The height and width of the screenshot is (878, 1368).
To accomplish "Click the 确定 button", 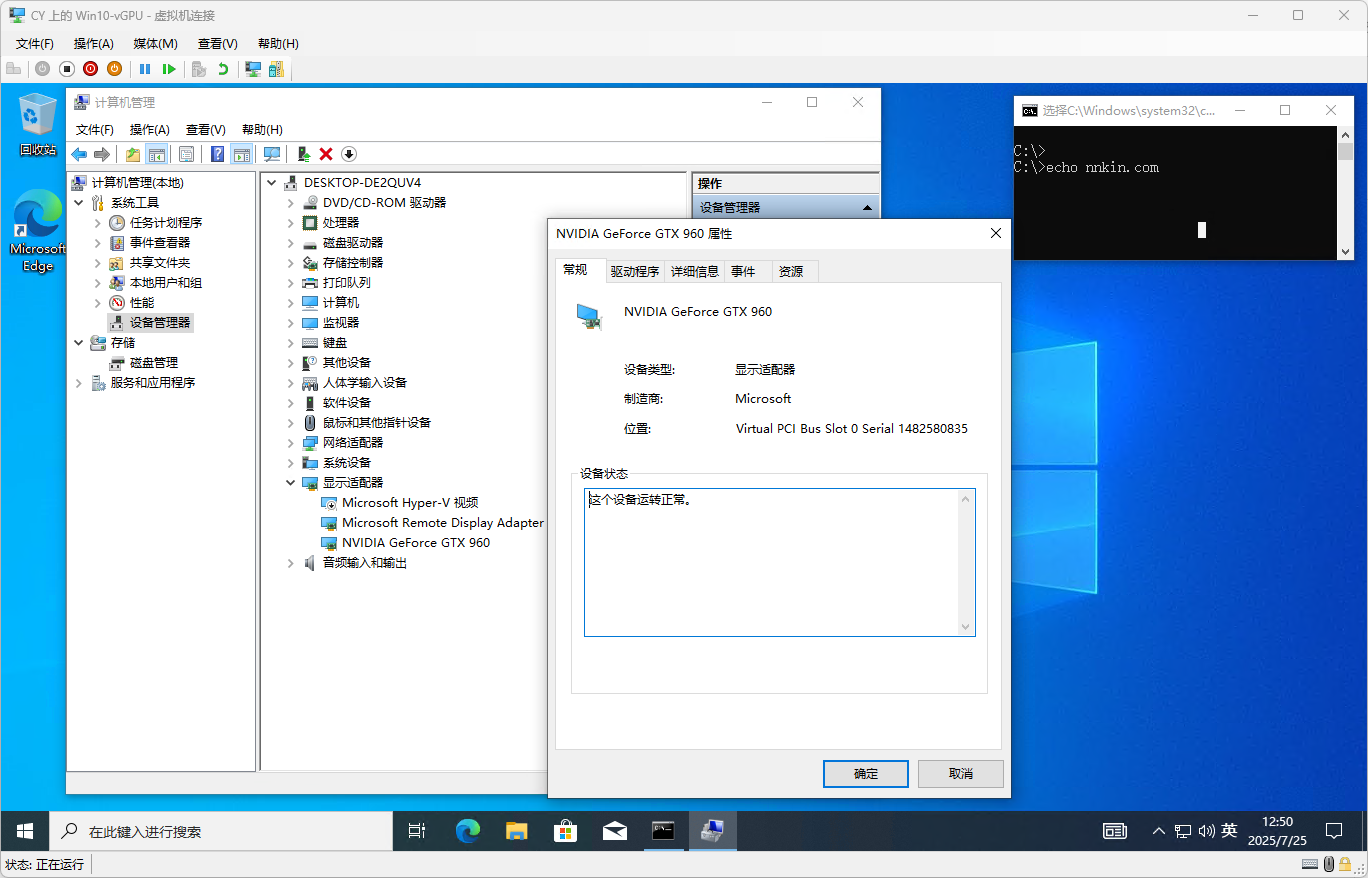I will tap(865, 774).
